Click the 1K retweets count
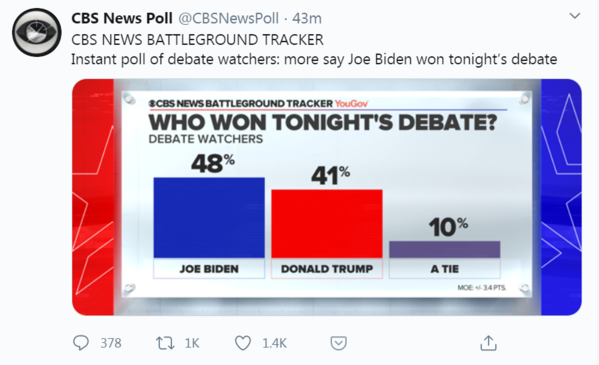The height and width of the screenshot is (365, 599). [x=192, y=343]
